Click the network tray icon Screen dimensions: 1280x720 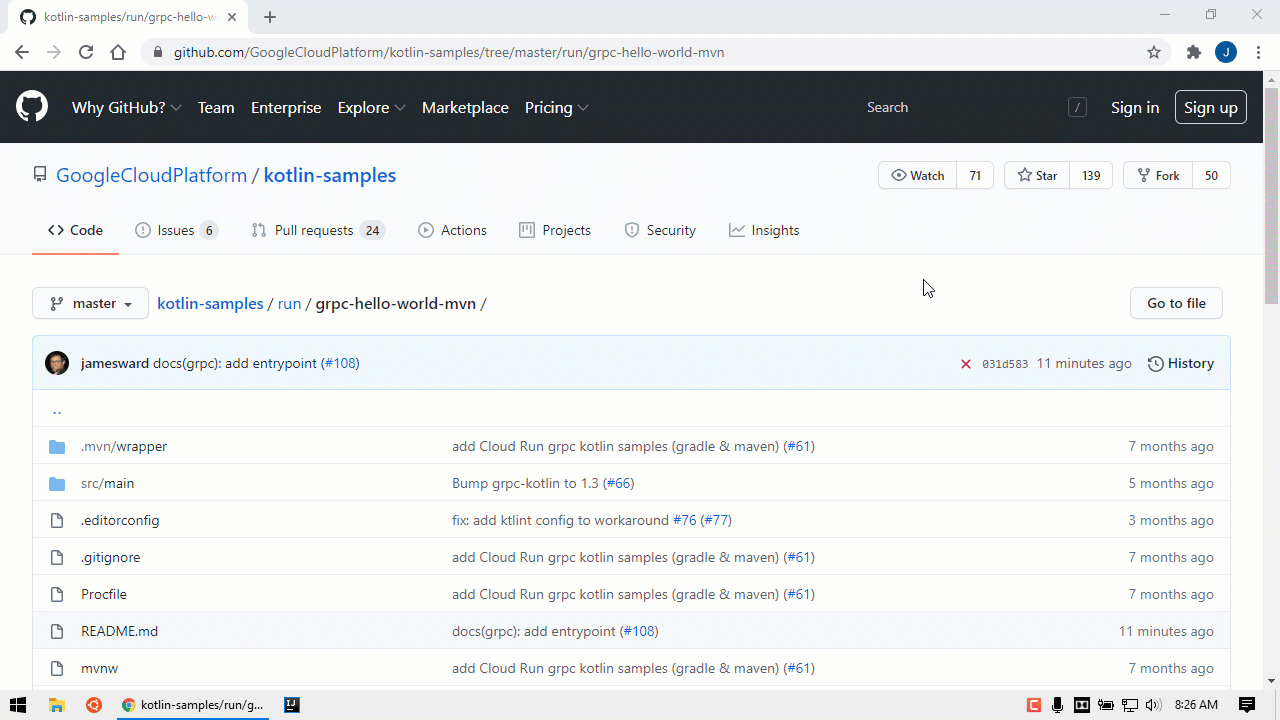point(1129,705)
